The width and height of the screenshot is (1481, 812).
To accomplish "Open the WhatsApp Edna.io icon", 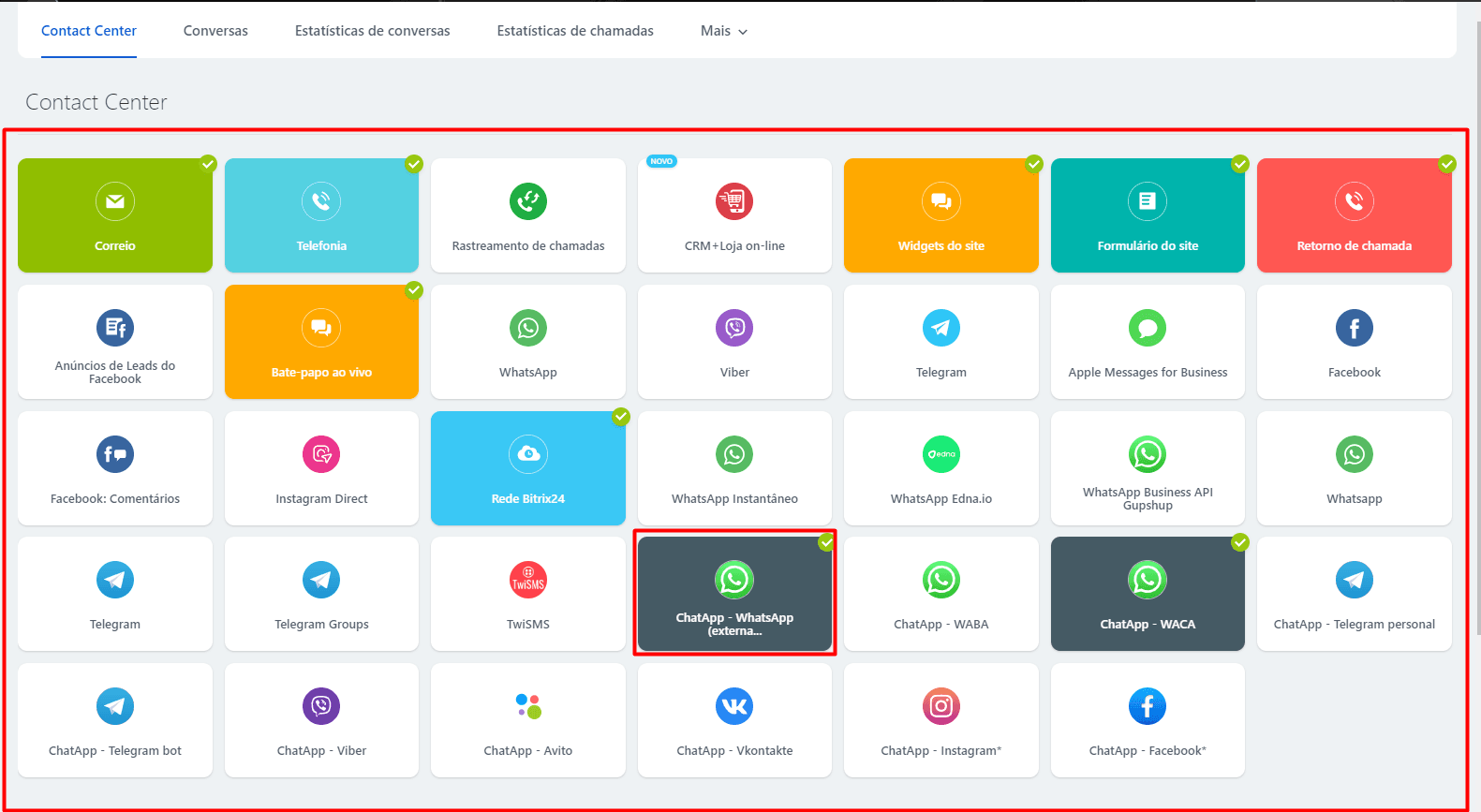I will [941, 454].
